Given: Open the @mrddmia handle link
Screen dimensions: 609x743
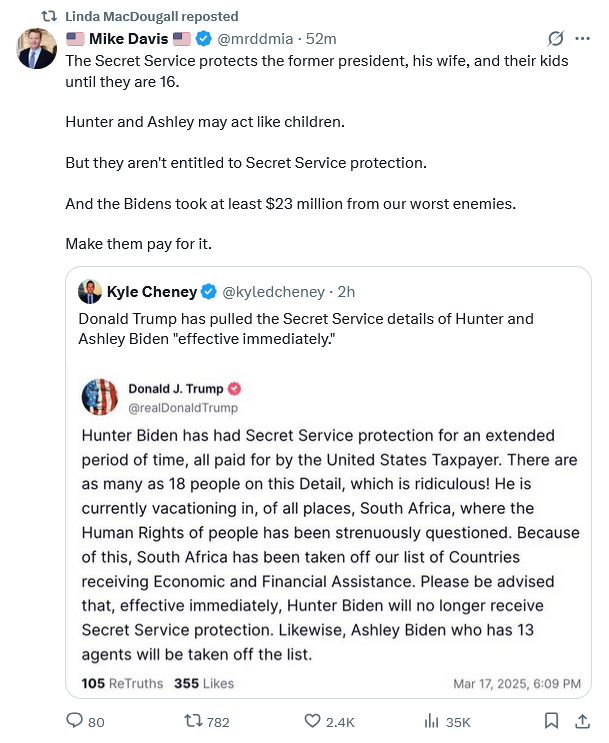Looking at the screenshot, I should tap(256, 39).
